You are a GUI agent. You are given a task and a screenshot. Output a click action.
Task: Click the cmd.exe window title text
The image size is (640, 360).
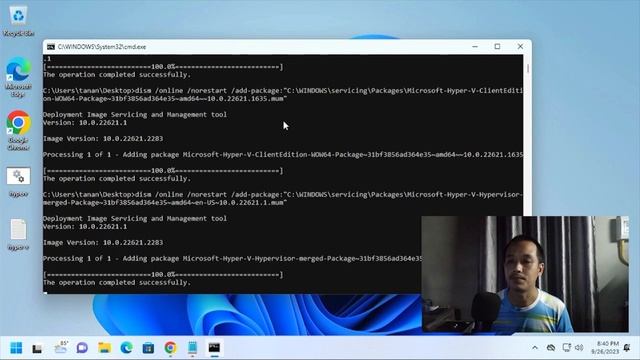102,47
